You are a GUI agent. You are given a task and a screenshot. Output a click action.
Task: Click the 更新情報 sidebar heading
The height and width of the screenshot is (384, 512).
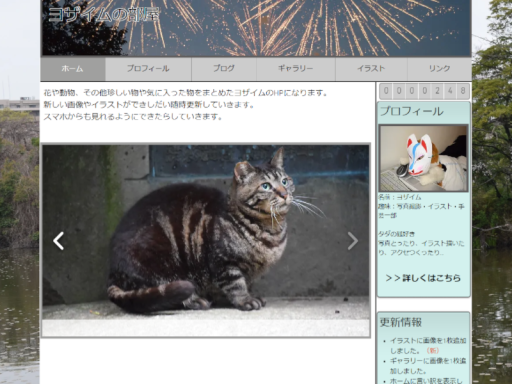point(401,322)
